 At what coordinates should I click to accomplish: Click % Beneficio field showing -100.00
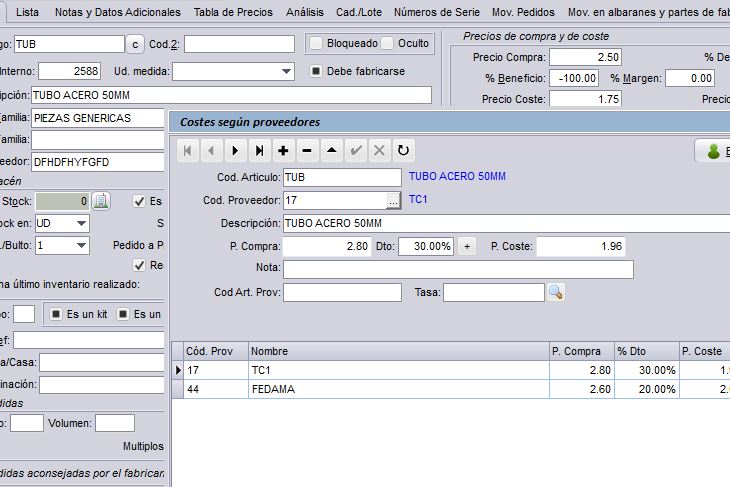574,78
